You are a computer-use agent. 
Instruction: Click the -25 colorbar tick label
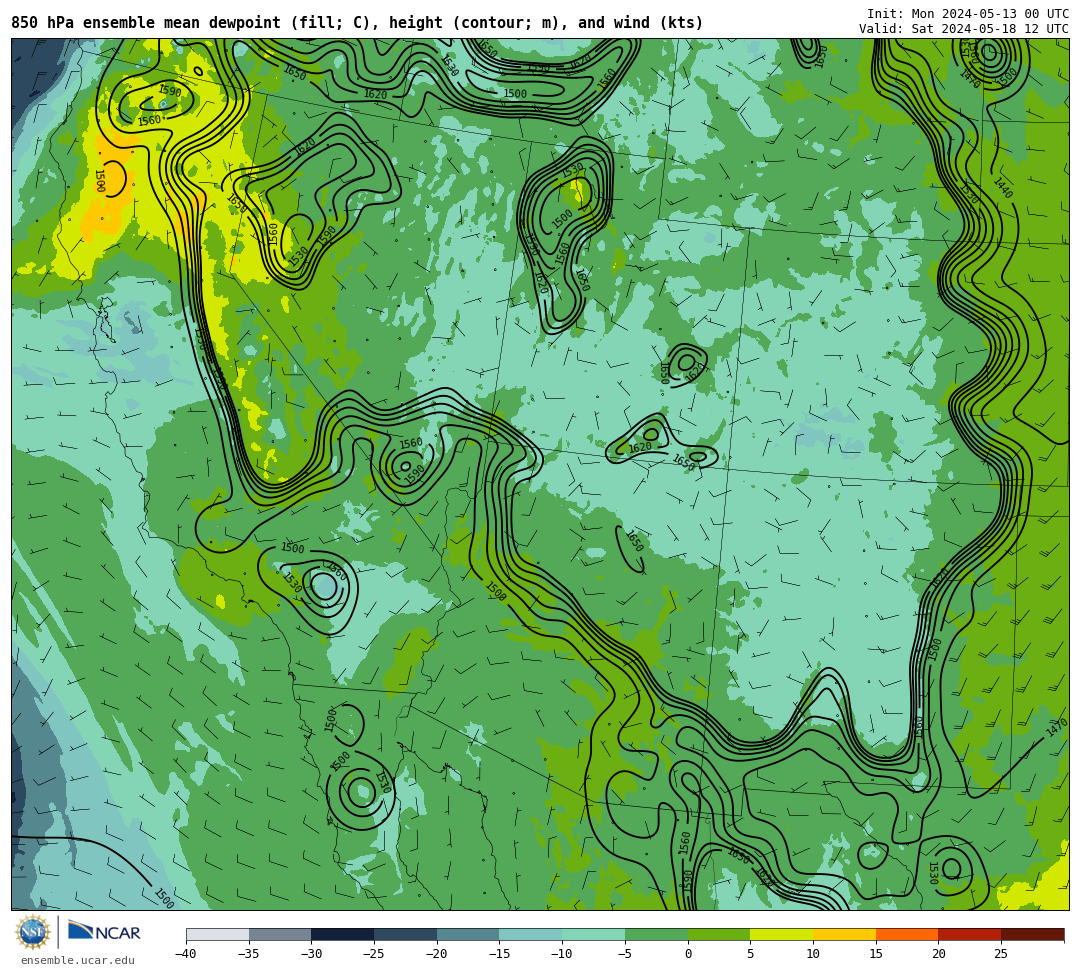[x=374, y=954]
